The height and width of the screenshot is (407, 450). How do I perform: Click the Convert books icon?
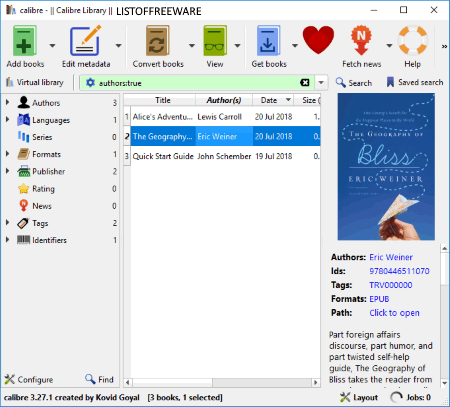158,41
